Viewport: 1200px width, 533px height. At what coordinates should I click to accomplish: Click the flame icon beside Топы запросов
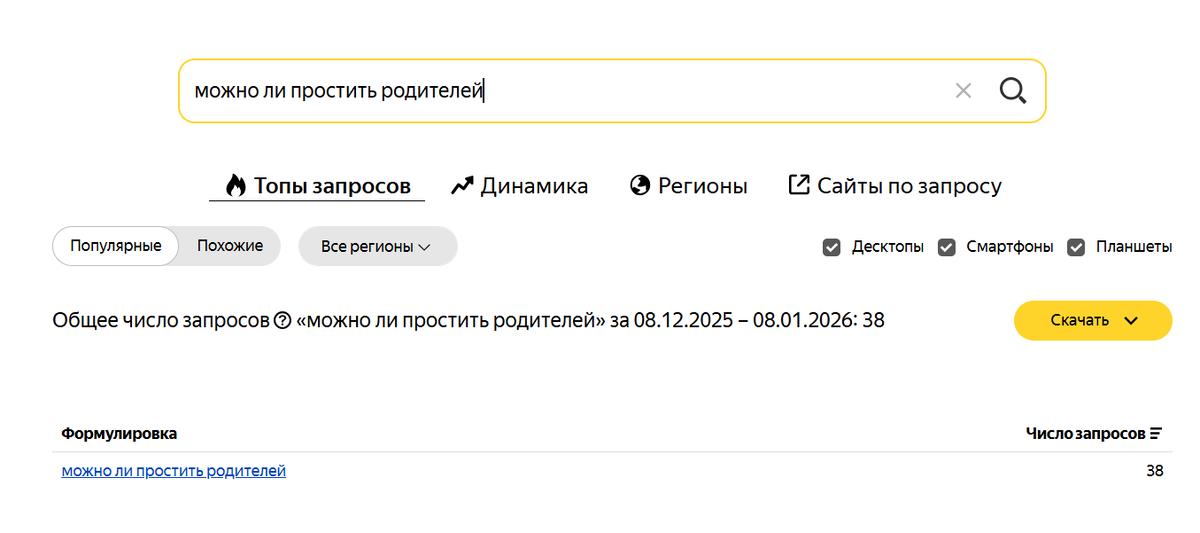point(236,186)
